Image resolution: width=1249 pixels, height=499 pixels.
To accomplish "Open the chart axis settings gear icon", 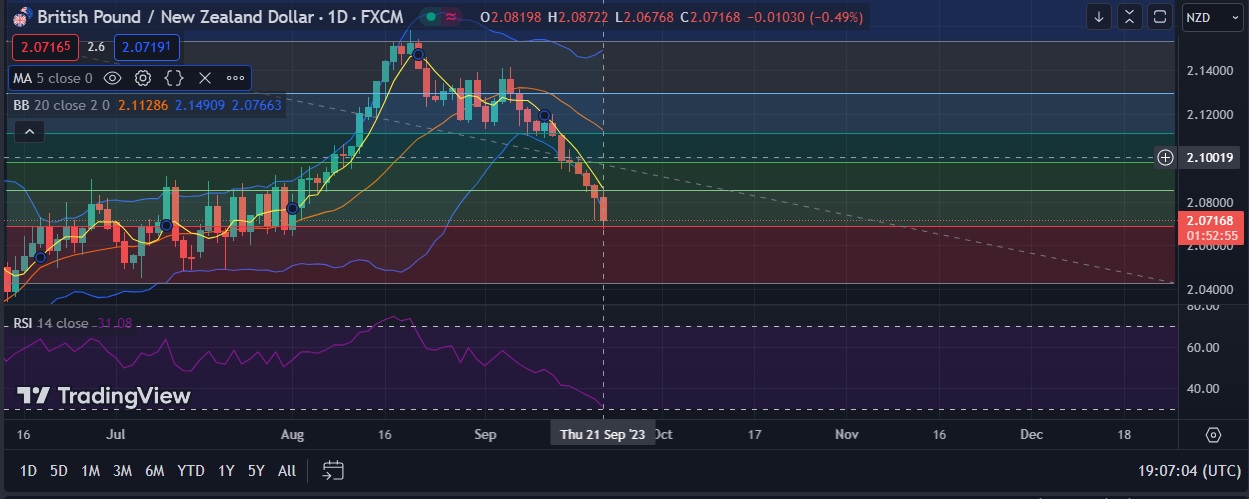I will point(1213,435).
